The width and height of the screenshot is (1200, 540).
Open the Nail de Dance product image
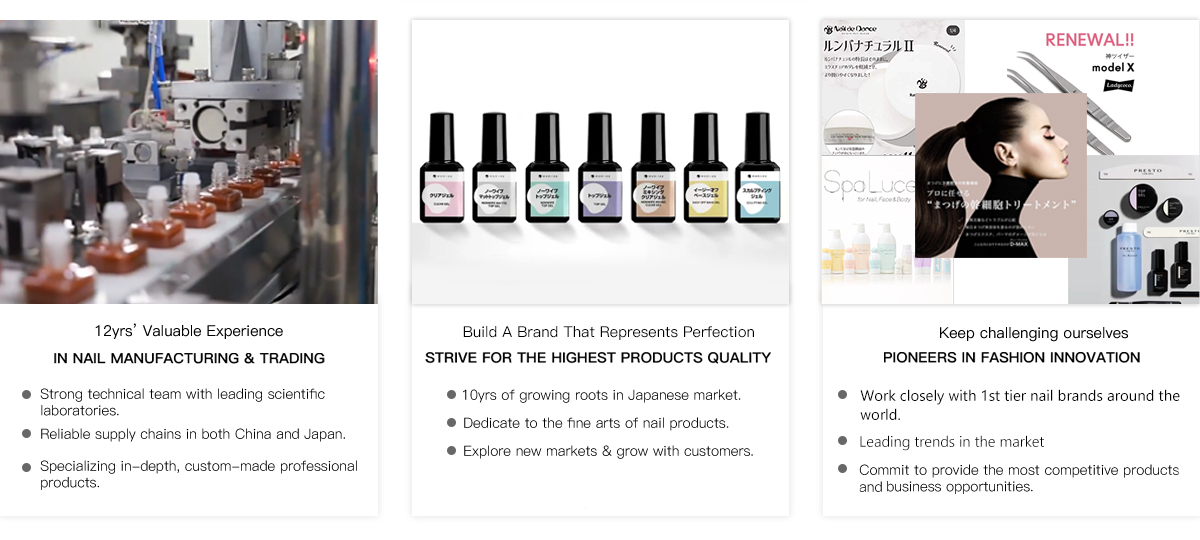coord(893,88)
